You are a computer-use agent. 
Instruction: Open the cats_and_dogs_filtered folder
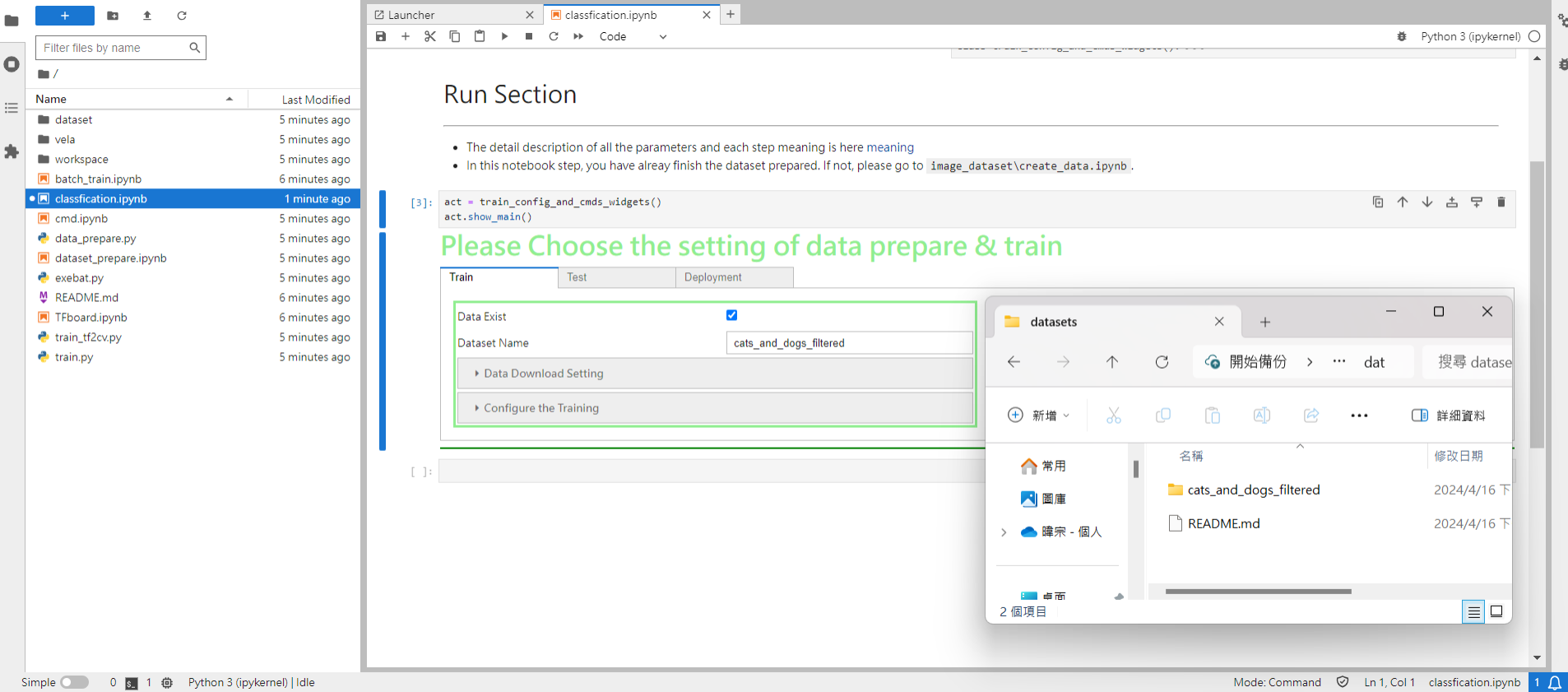click(x=1253, y=490)
